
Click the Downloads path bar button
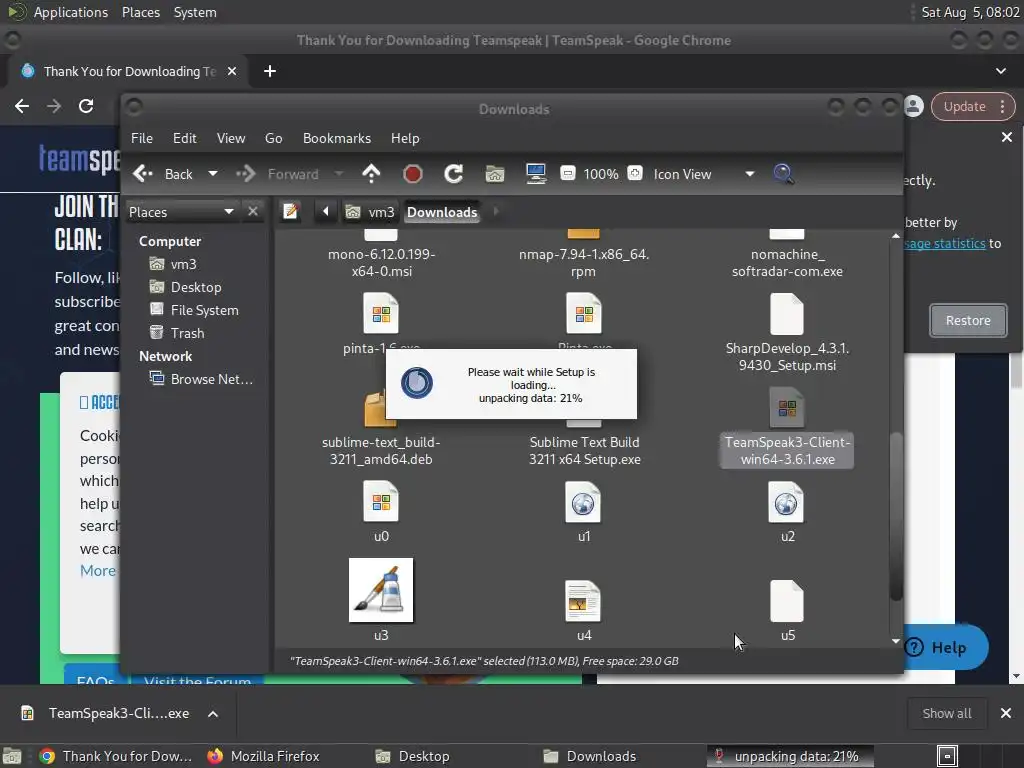click(x=442, y=212)
